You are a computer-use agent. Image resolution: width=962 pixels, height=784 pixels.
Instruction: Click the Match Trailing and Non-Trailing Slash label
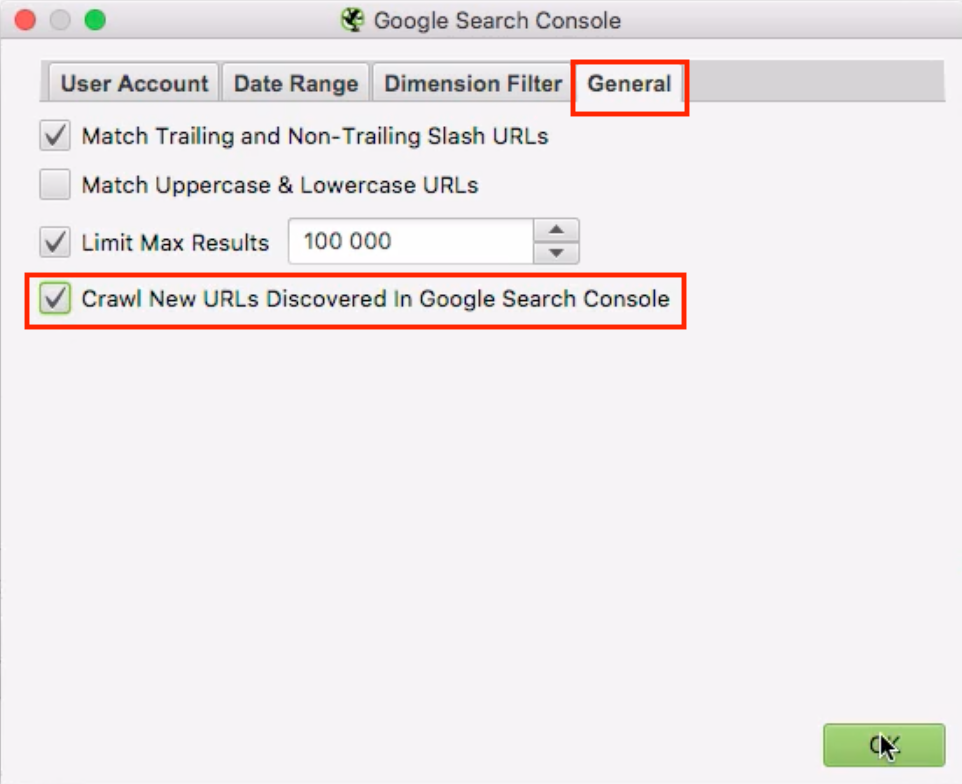(x=315, y=136)
